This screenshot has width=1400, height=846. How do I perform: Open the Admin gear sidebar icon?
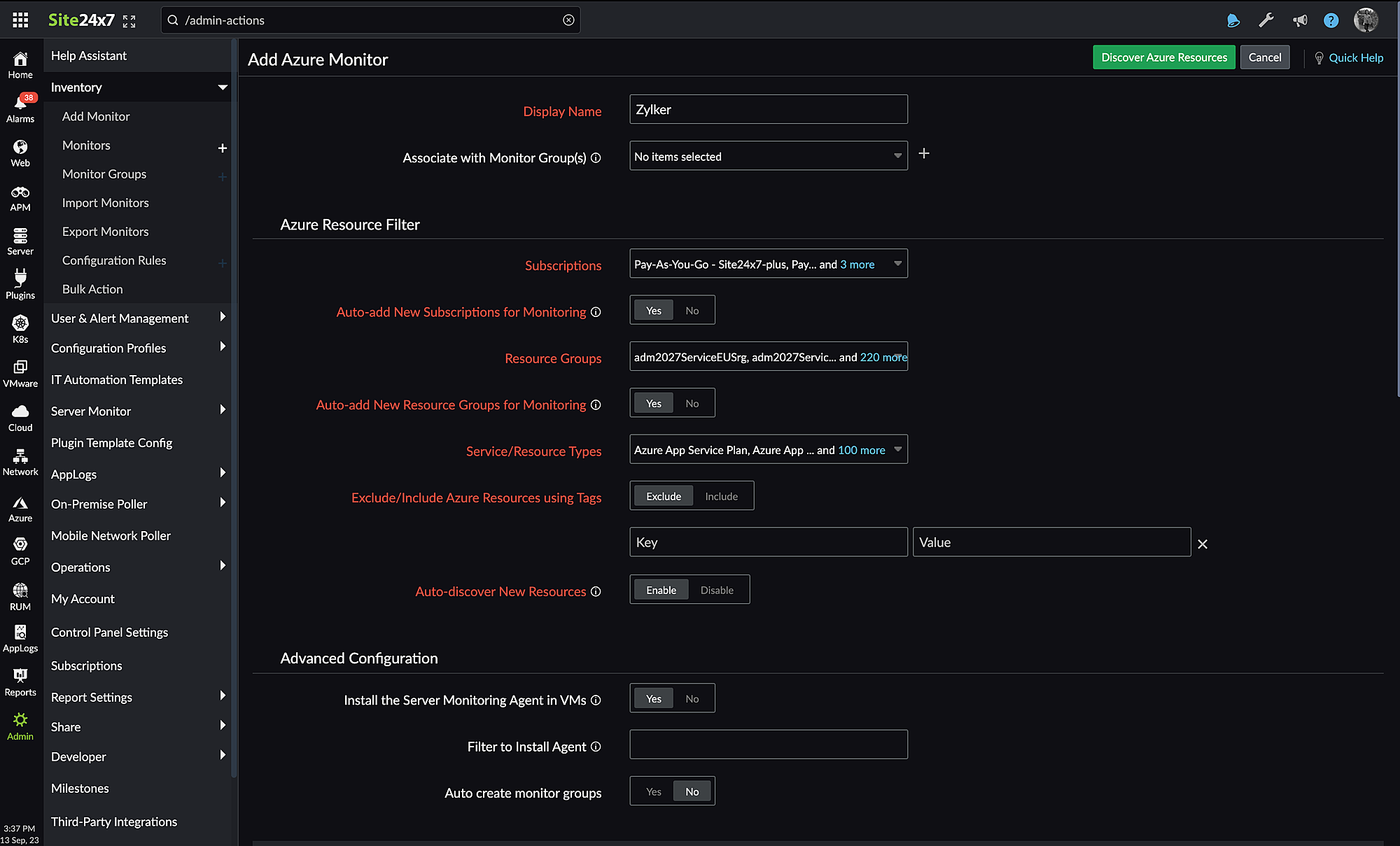(20, 726)
